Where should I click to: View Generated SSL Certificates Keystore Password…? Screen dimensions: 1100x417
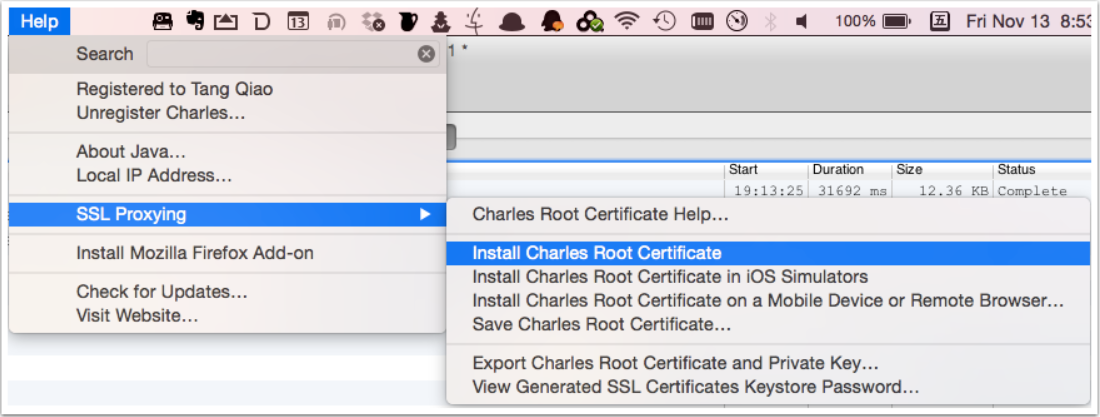pos(696,387)
